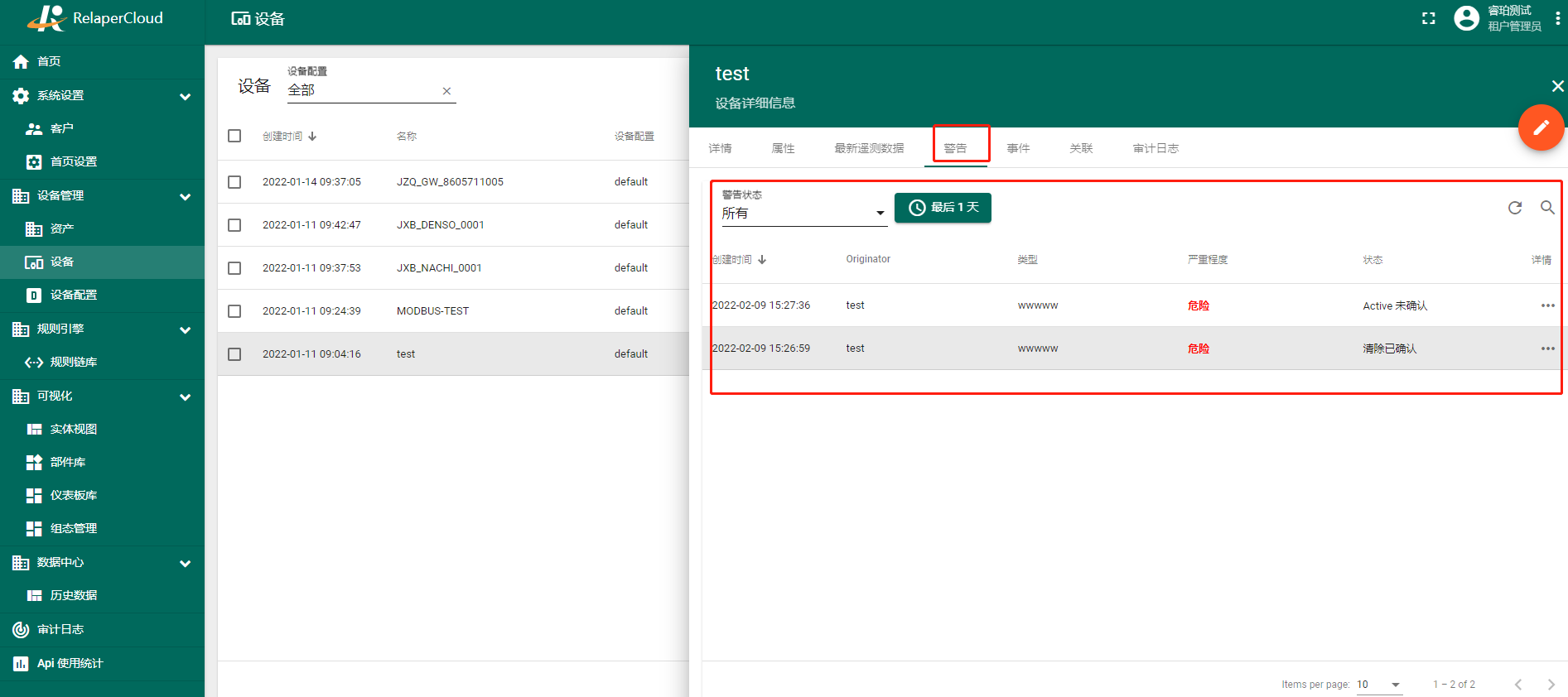Click the 部件库 widgets icon

click(x=34, y=462)
